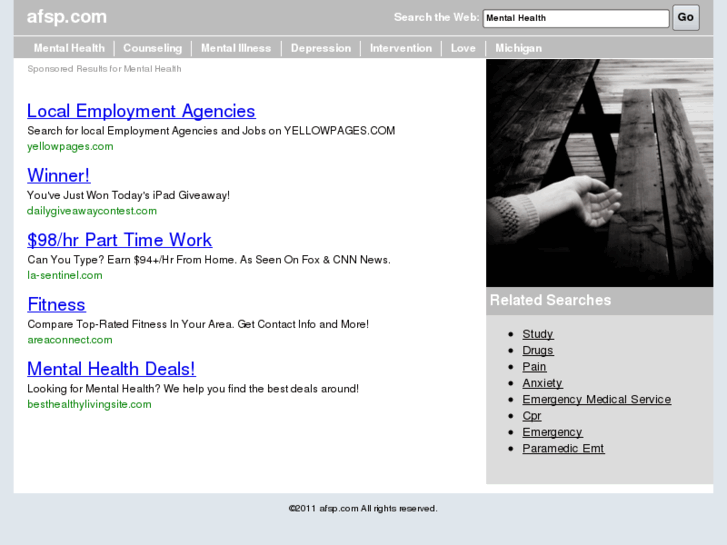Click the 'Can You Type?' description text
Viewport: 727px width, 545px height.
point(209,260)
